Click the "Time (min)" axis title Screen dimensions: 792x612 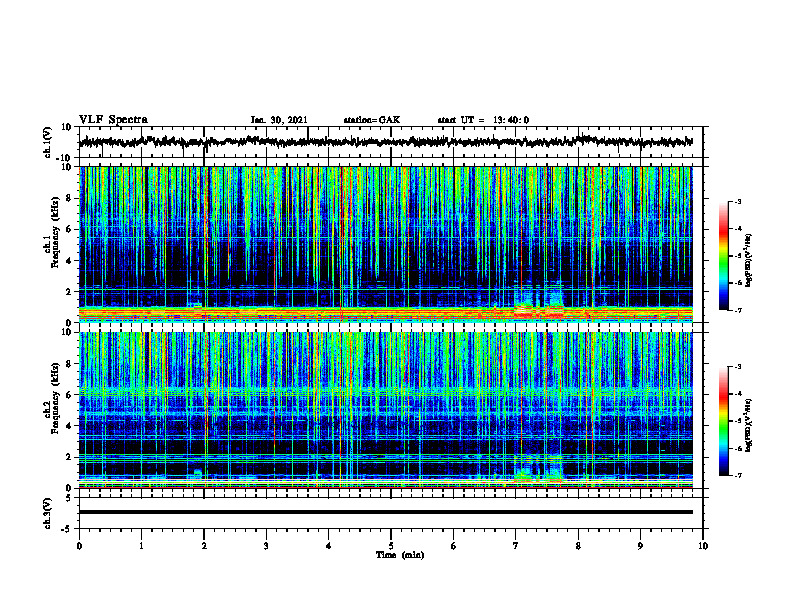tap(400, 555)
